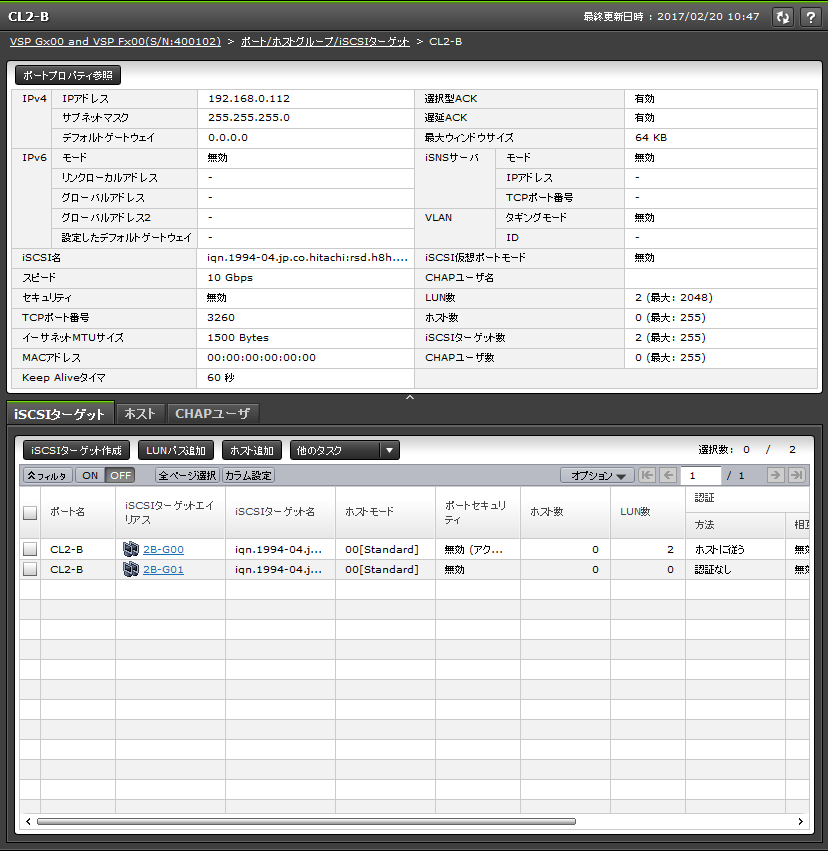Go to first page arrow icon
828x851 pixels.
[x=647, y=476]
